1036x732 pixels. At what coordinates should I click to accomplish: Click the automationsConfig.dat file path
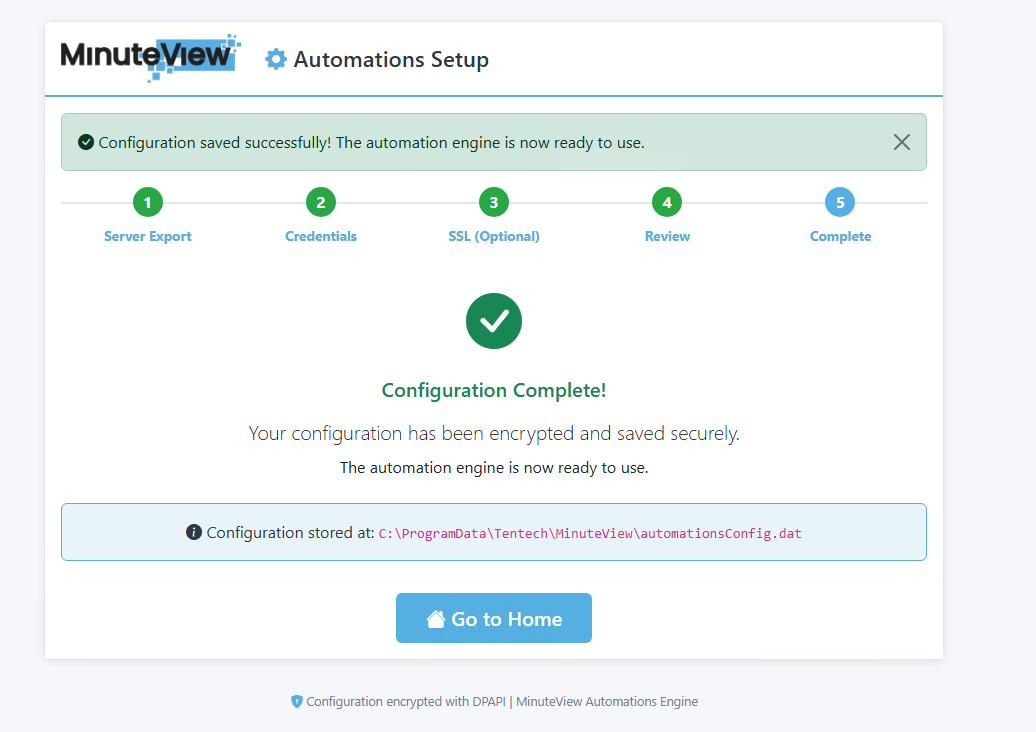coord(590,533)
